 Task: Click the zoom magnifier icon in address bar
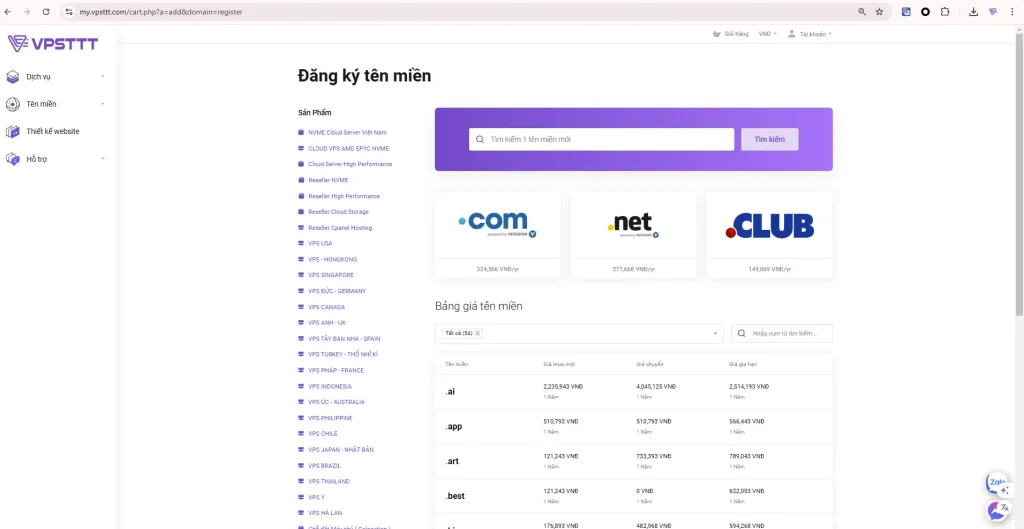(862, 12)
